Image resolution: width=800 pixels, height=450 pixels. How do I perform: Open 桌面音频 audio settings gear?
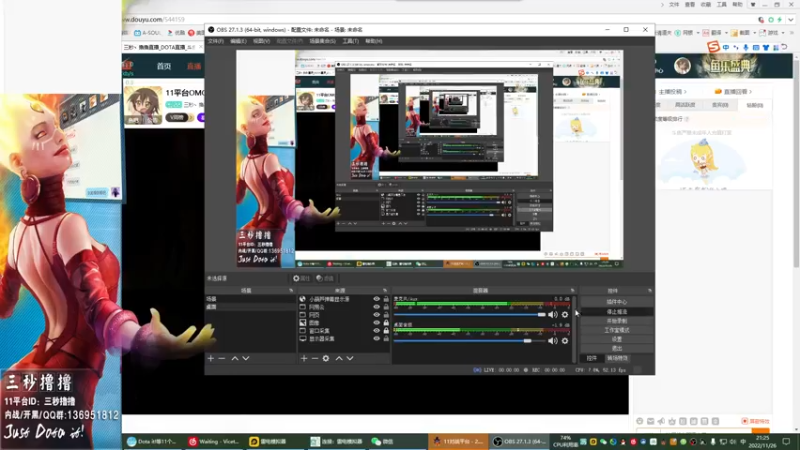tap(565, 340)
